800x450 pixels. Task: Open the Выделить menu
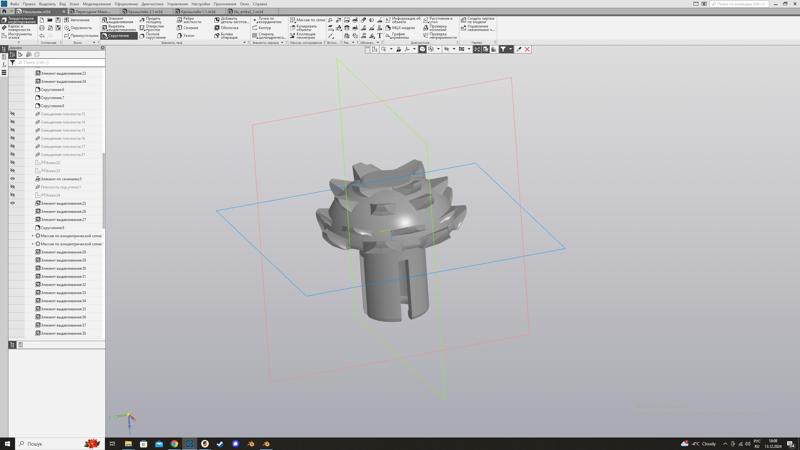(x=47, y=4)
